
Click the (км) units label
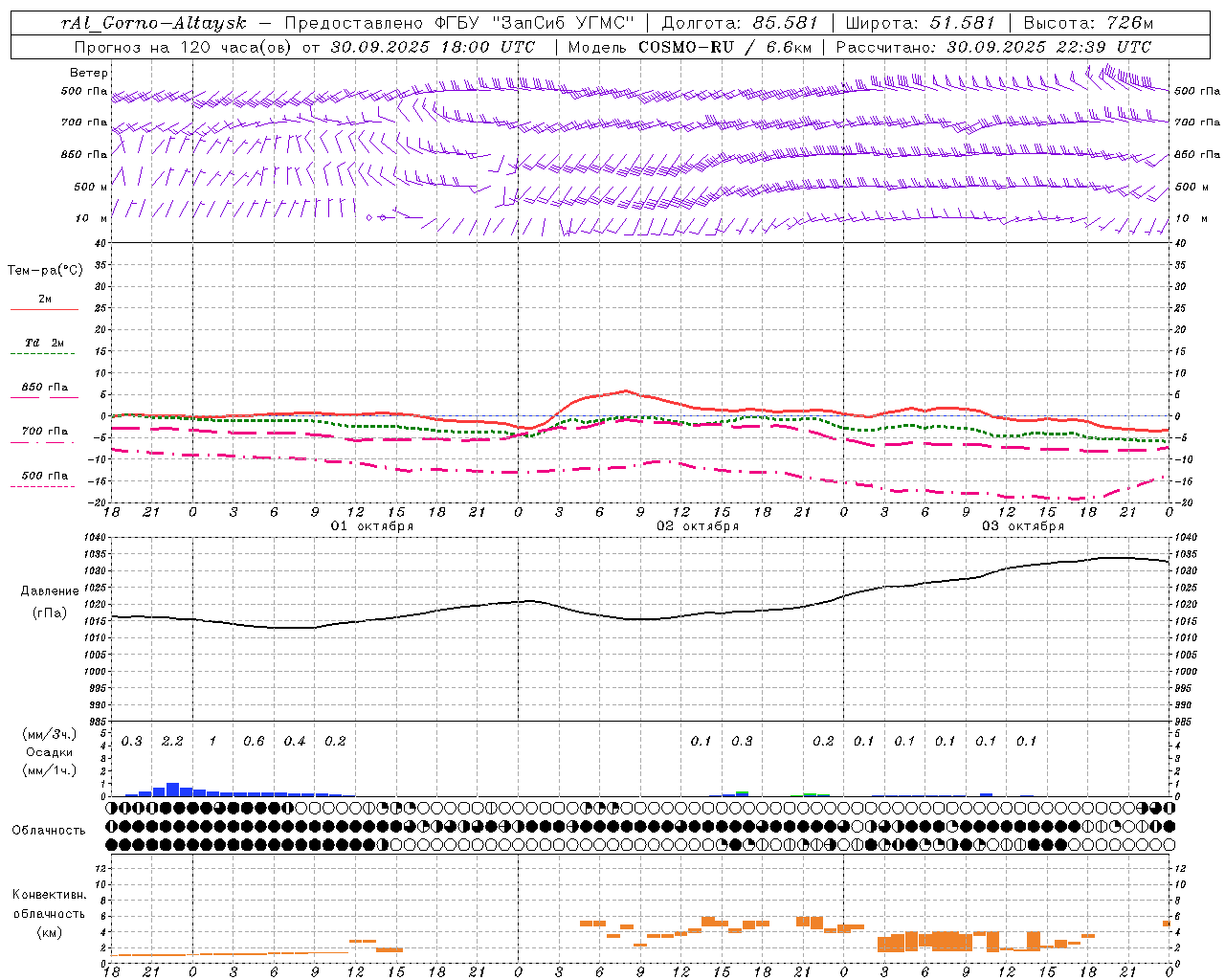[49, 931]
